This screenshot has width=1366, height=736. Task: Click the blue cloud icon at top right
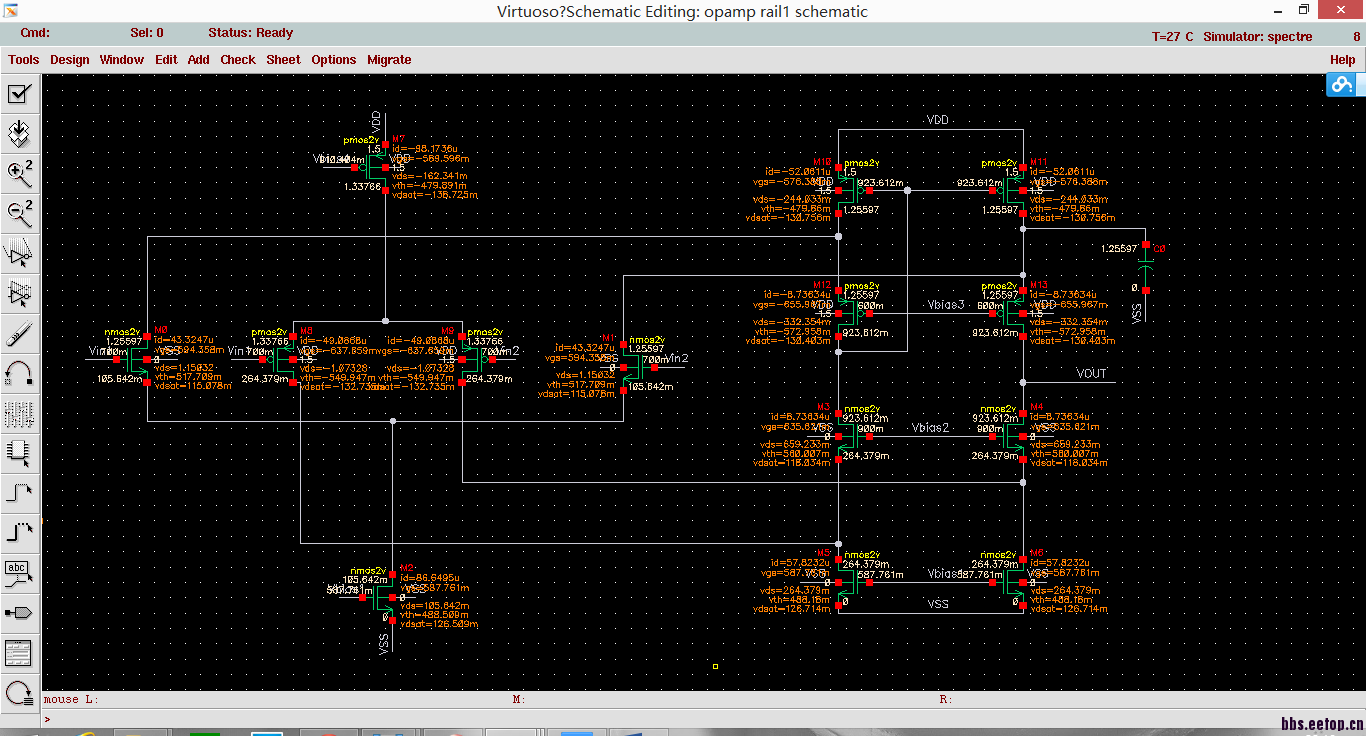(x=1341, y=86)
